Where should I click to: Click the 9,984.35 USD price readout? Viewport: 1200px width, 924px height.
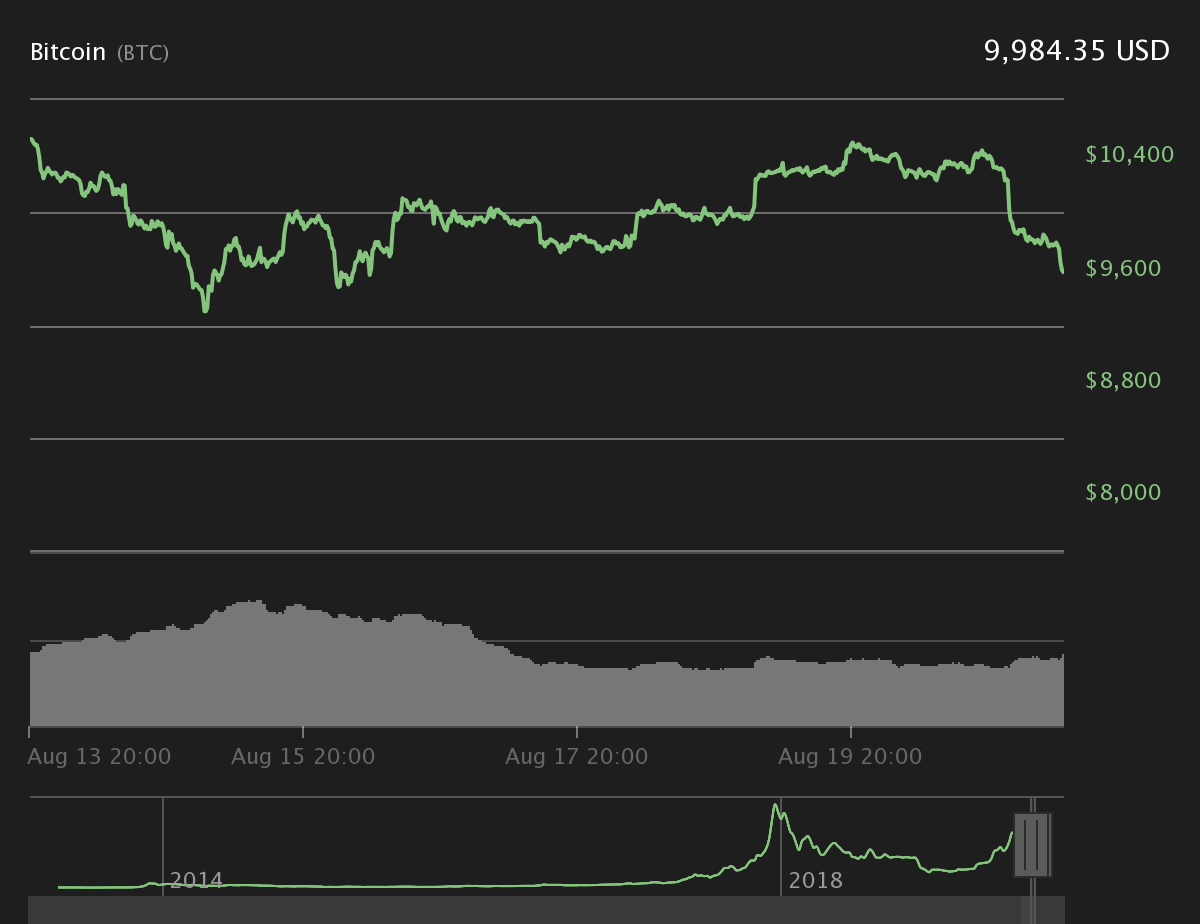1077,51
